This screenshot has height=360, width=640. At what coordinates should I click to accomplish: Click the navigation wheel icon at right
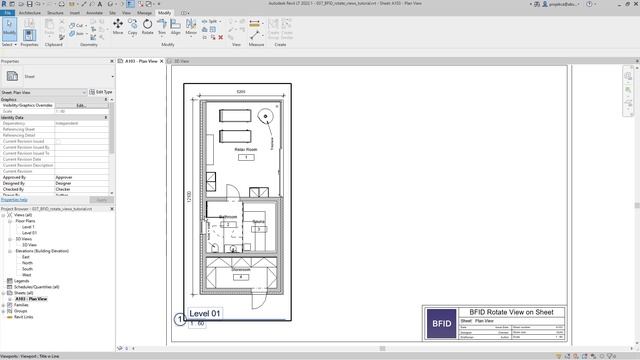click(x=628, y=75)
